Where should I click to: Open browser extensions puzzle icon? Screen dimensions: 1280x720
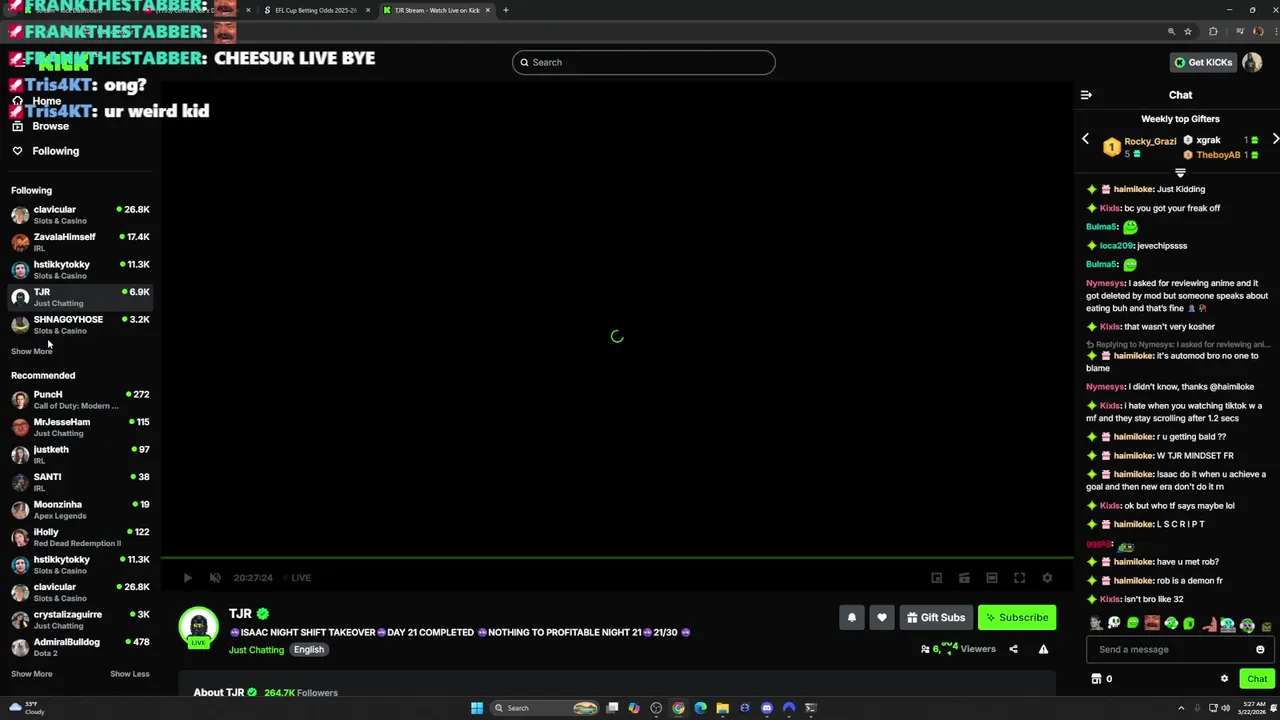(x=1213, y=31)
